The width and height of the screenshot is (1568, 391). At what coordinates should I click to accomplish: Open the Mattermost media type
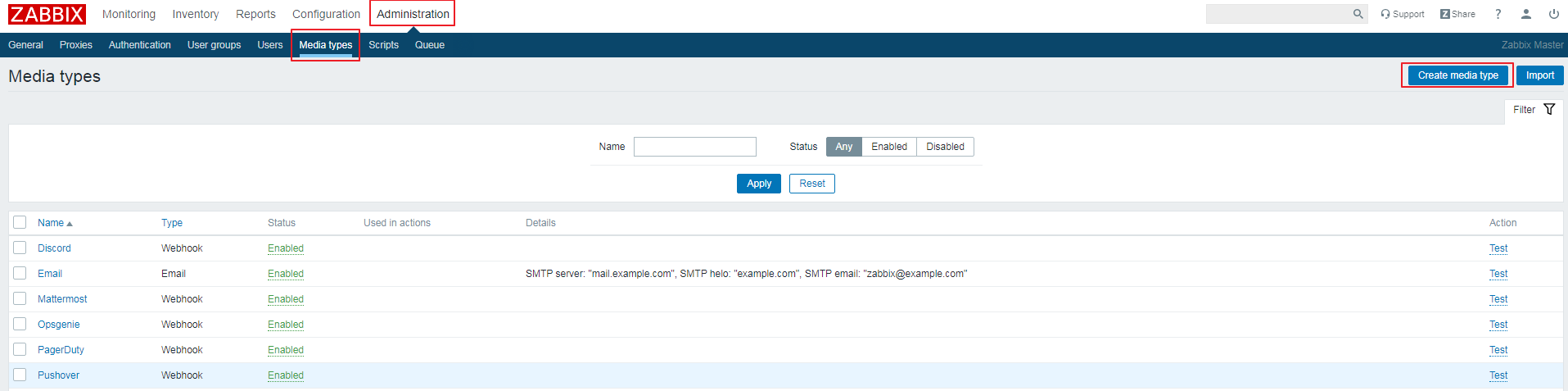pos(62,299)
